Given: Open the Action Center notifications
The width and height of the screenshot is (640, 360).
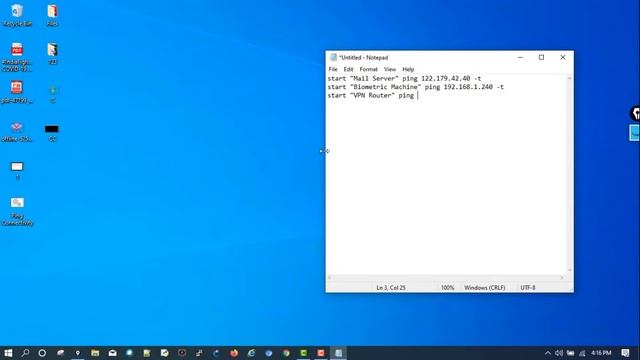Looking at the screenshot, I should (x=625, y=353).
